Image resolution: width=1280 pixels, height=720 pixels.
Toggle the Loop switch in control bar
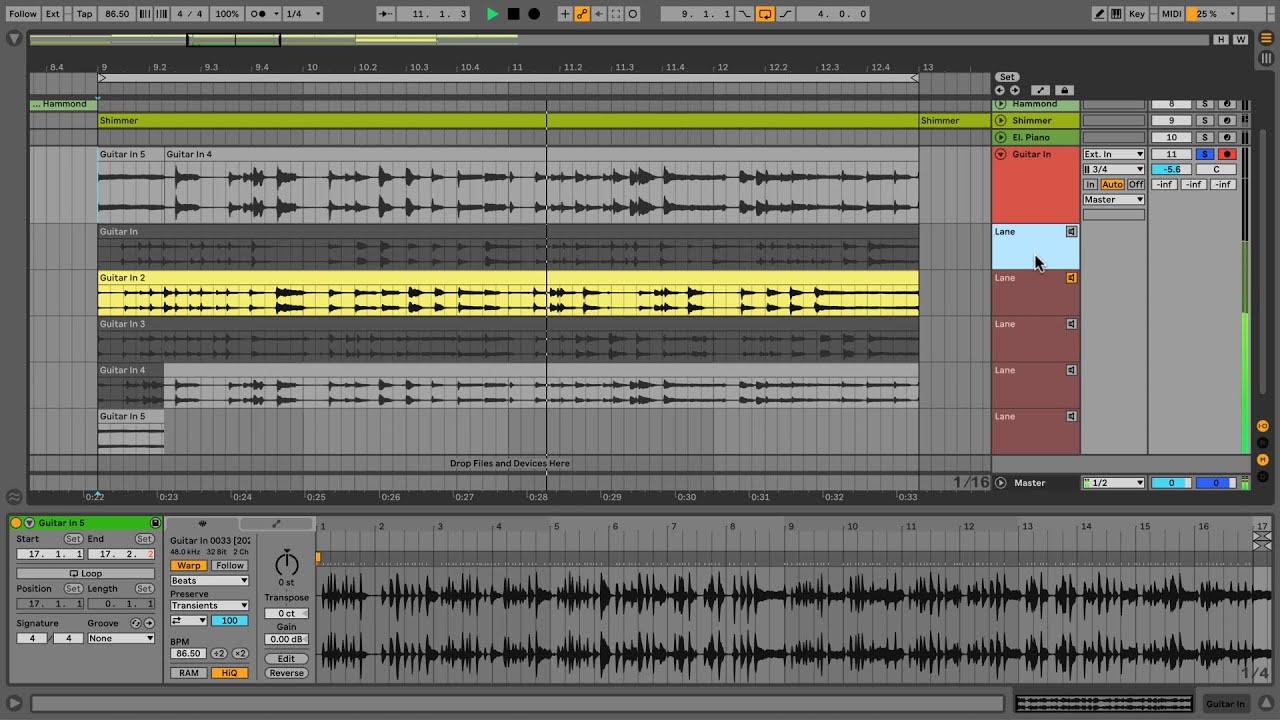pos(765,14)
